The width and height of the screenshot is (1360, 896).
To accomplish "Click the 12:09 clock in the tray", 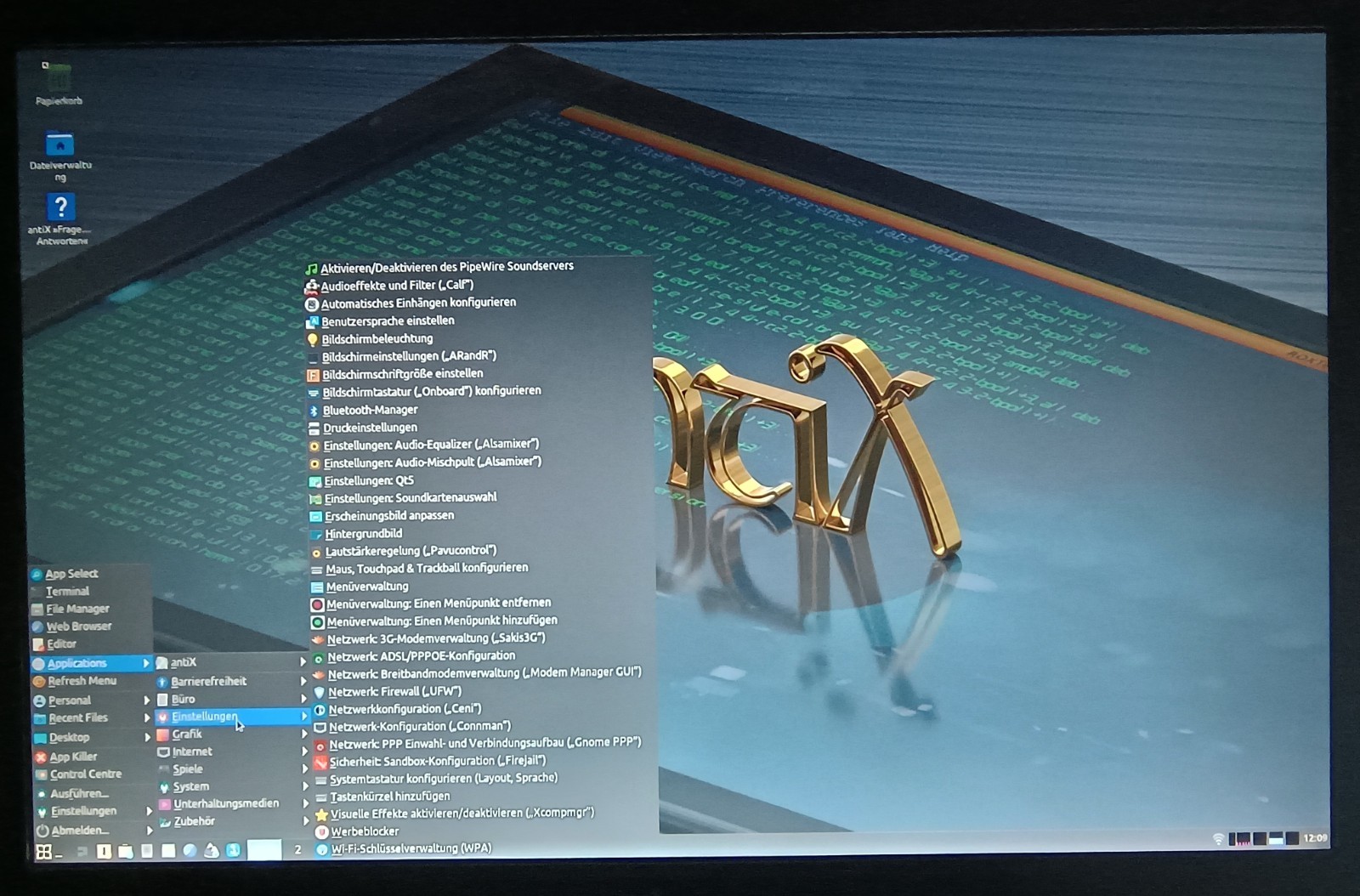I will [x=1315, y=838].
